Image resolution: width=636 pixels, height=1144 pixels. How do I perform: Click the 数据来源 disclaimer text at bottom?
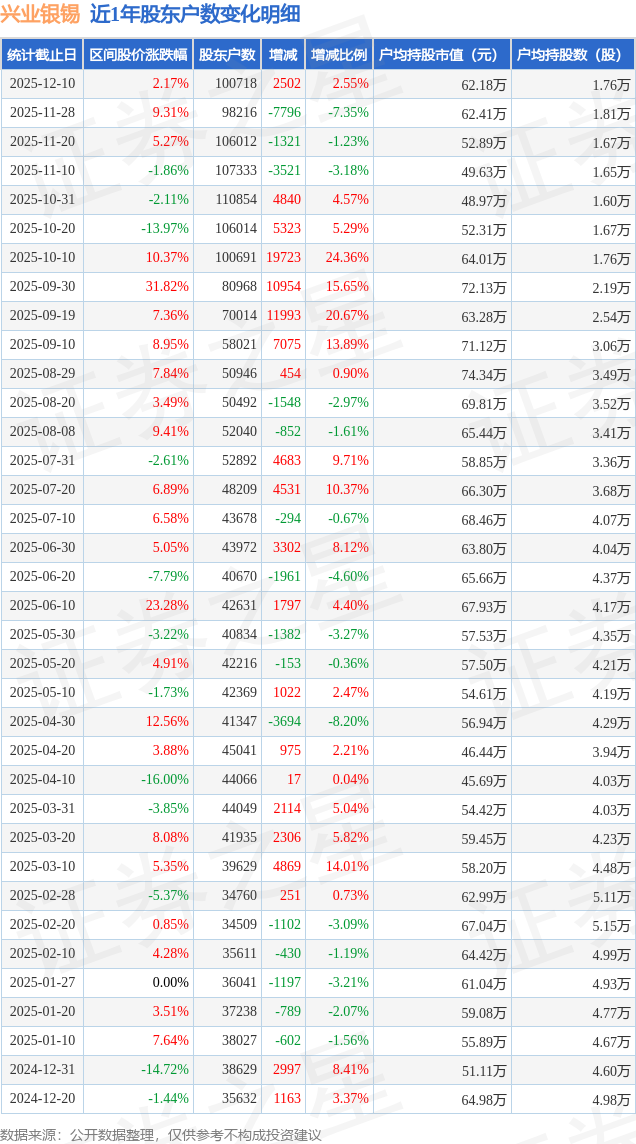tap(161, 1134)
